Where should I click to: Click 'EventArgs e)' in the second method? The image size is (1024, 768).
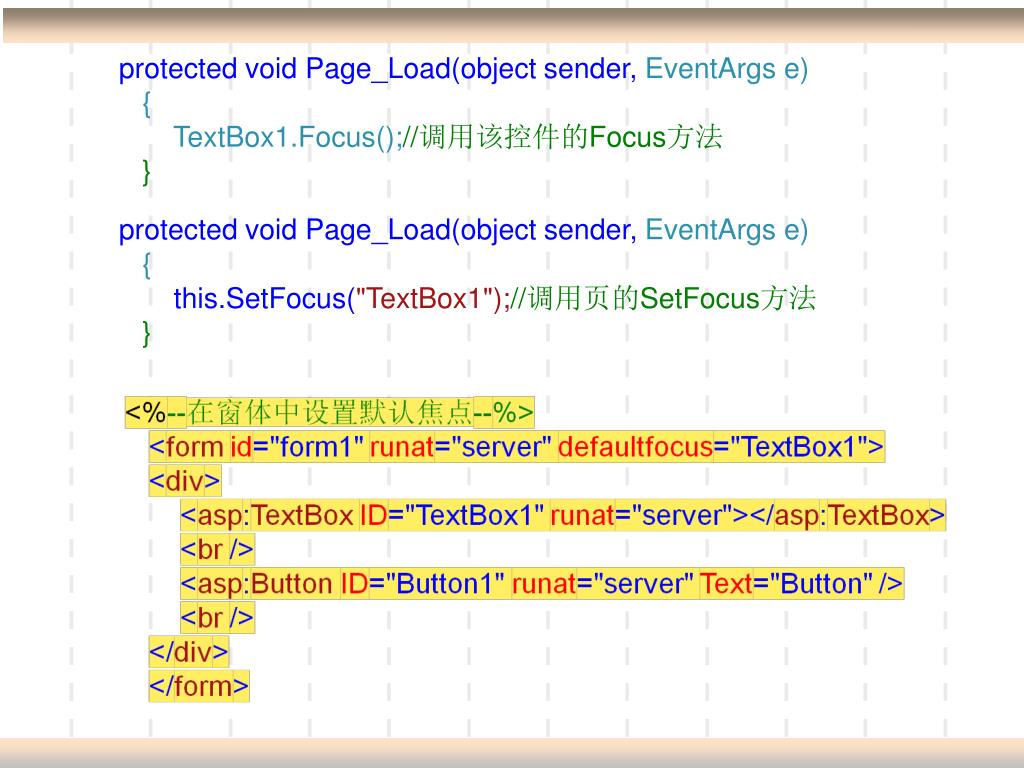(x=727, y=231)
